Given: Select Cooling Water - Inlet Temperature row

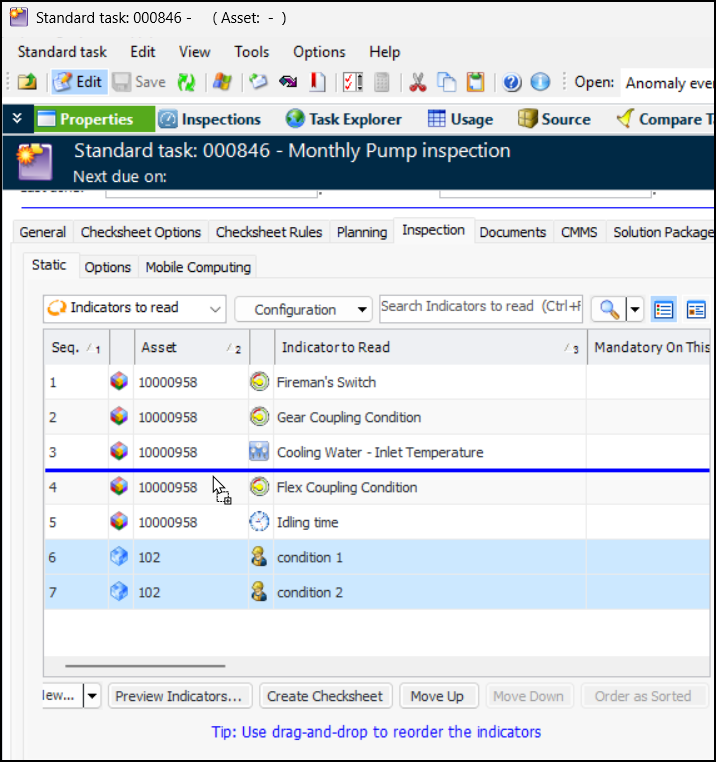Looking at the screenshot, I should pos(377,452).
